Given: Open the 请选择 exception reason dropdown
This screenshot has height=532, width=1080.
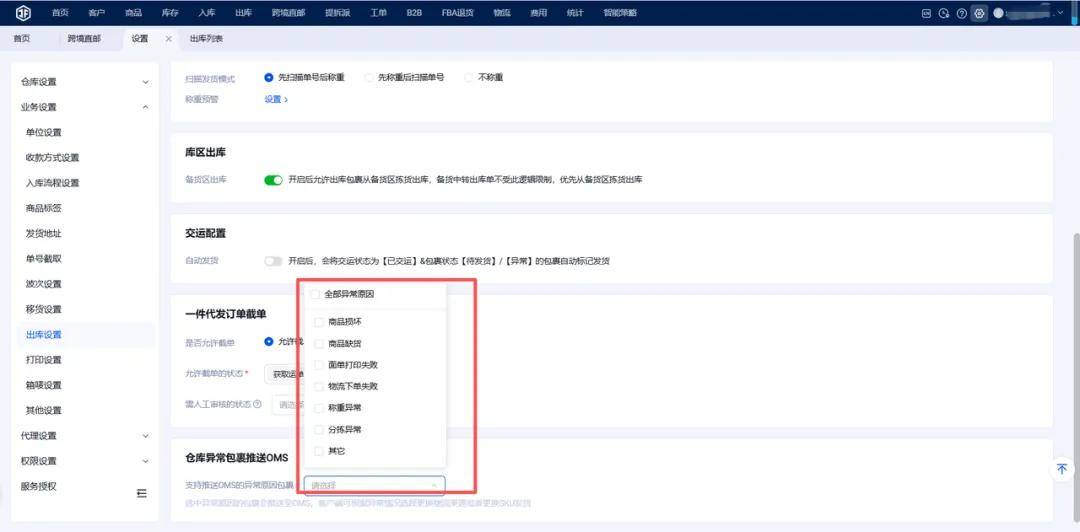Looking at the screenshot, I should point(375,485).
